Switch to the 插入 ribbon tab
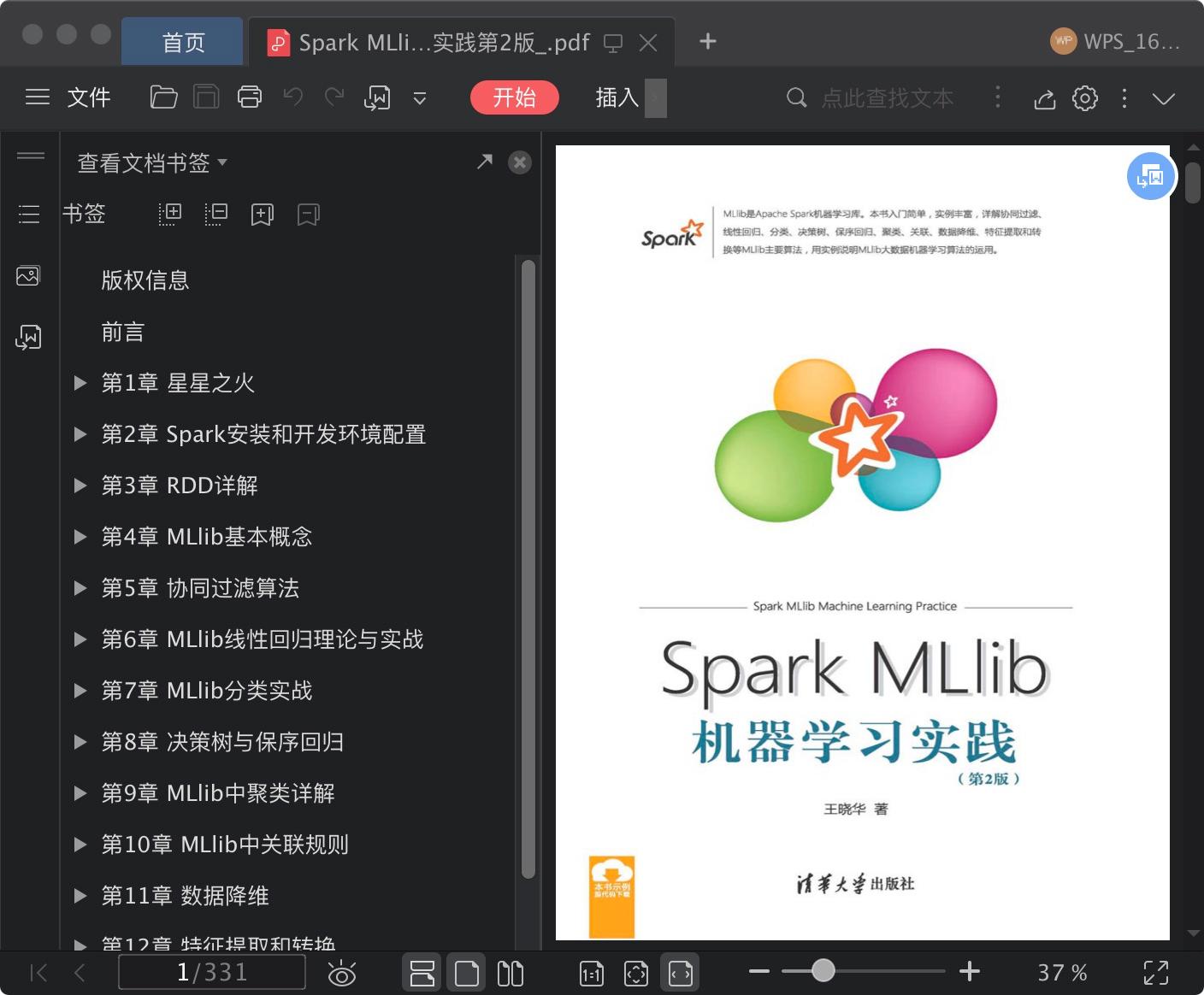This screenshot has width=1204, height=995. point(617,97)
